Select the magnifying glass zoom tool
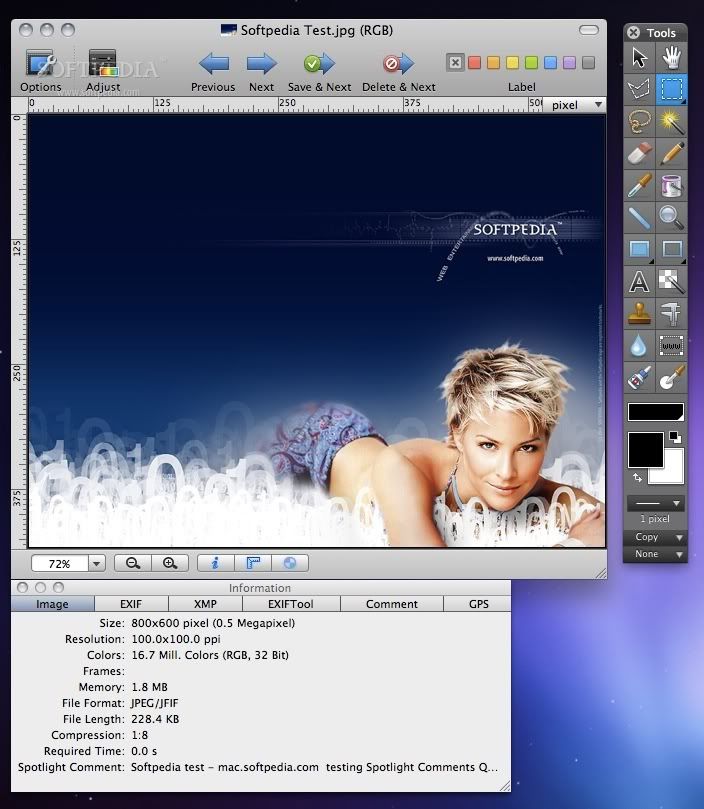This screenshot has height=809, width=704. pyautogui.click(x=671, y=217)
